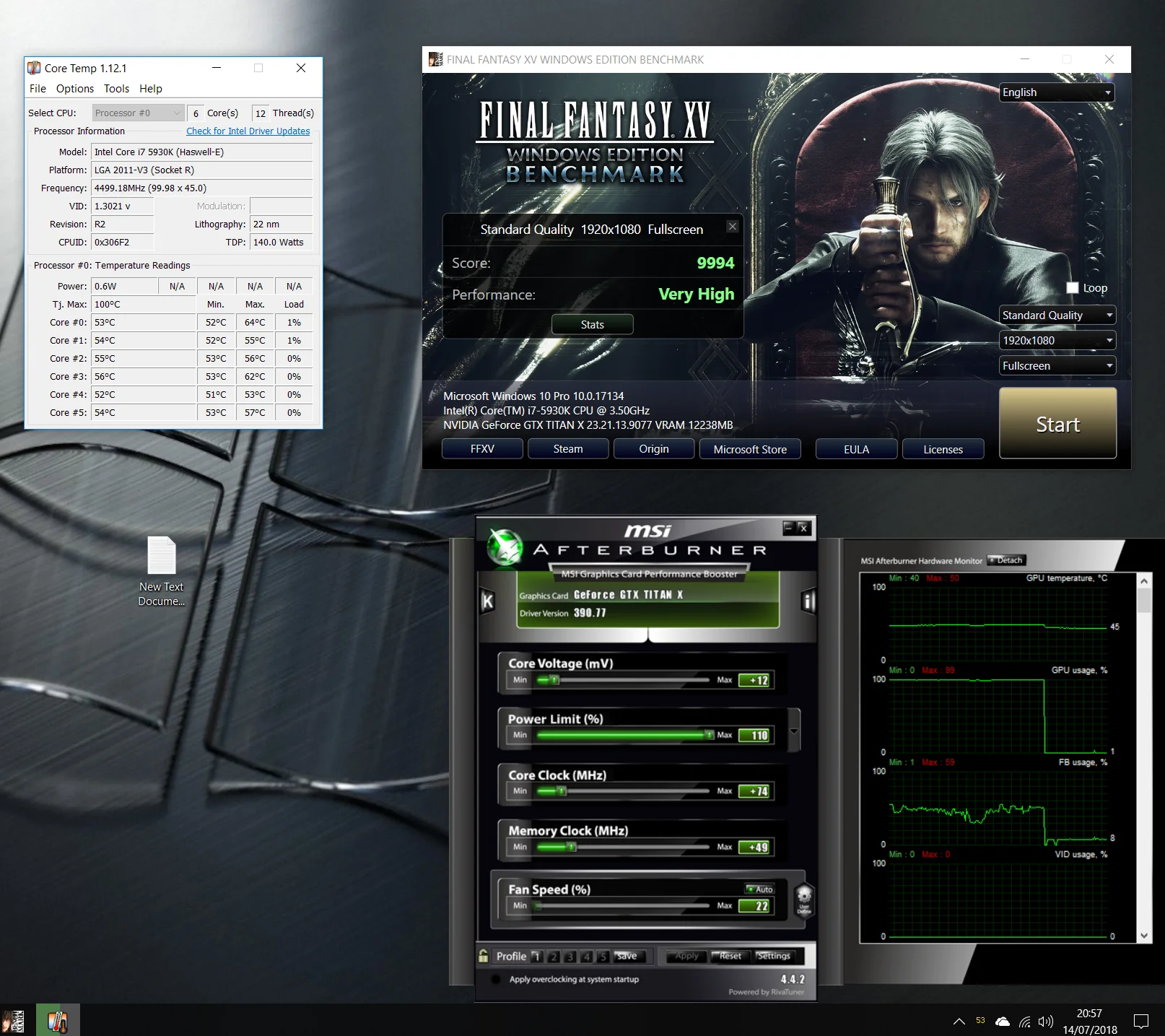
Task: Expand the Standard Quality preset dropdown
Action: (x=1057, y=315)
